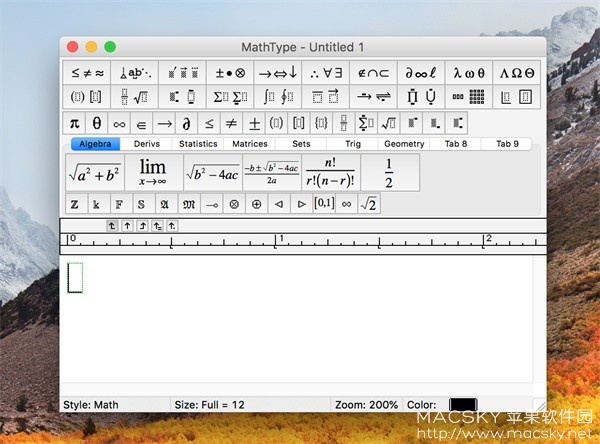Open the spaces and ellipses palette
The height and width of the screenshot is (444, 600).
coord(135,72)
